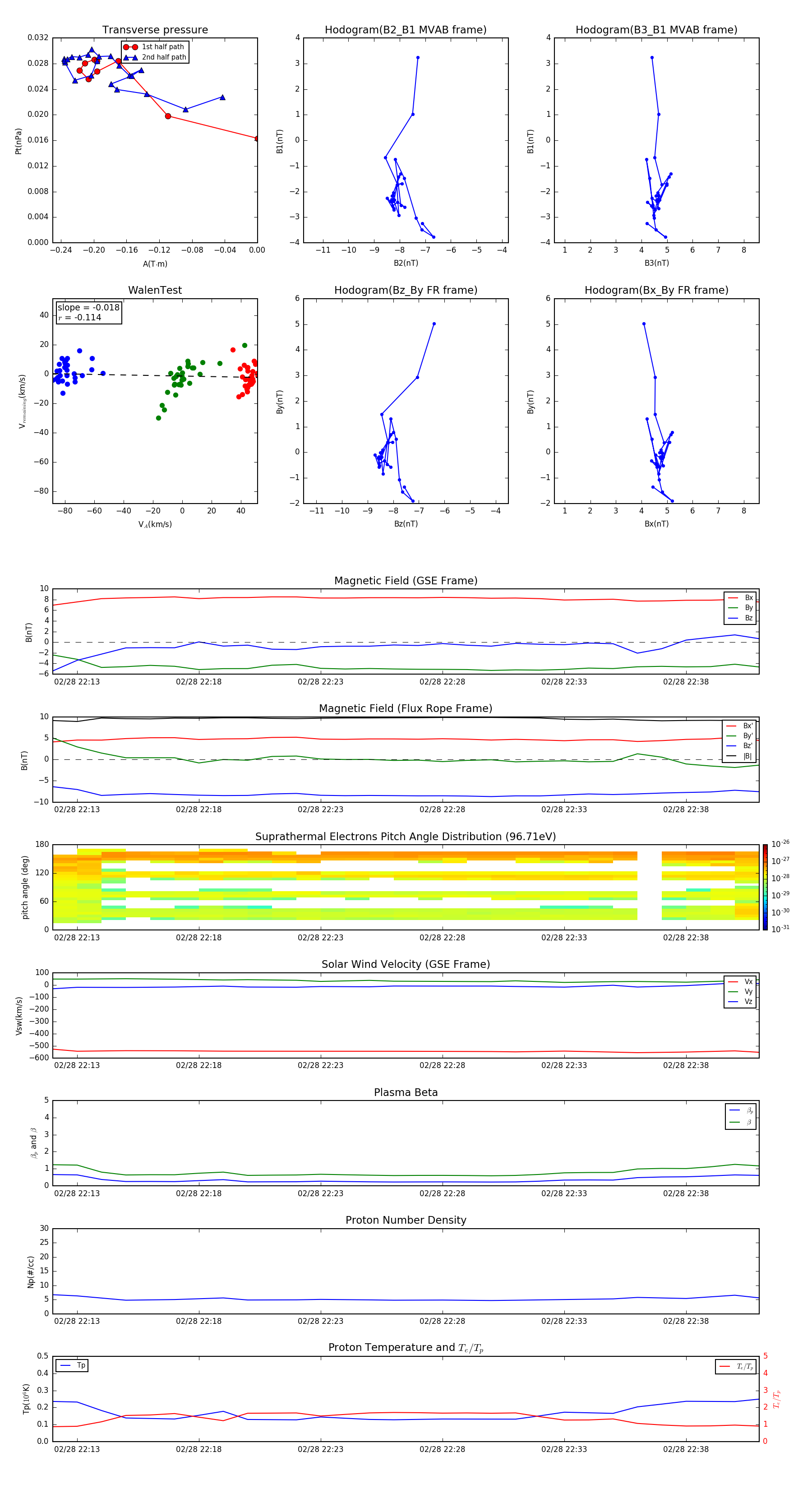Select the "Bx(nT)" x-axis label
Viewport: 812px width, 1489px height.
[656, 524]
